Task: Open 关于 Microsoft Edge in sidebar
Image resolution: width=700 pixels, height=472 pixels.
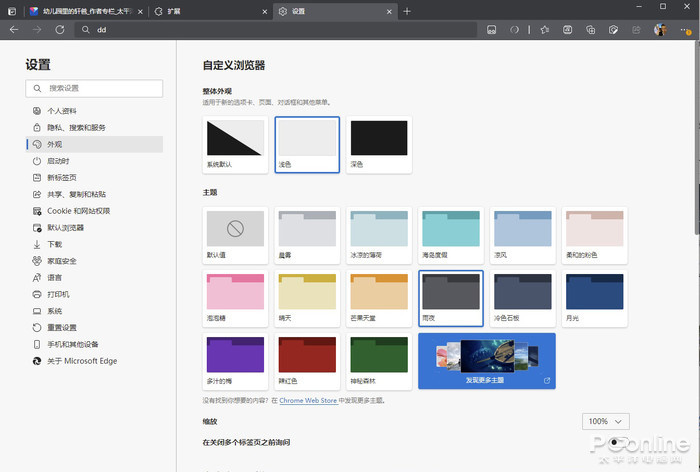Action: point(82,361)
